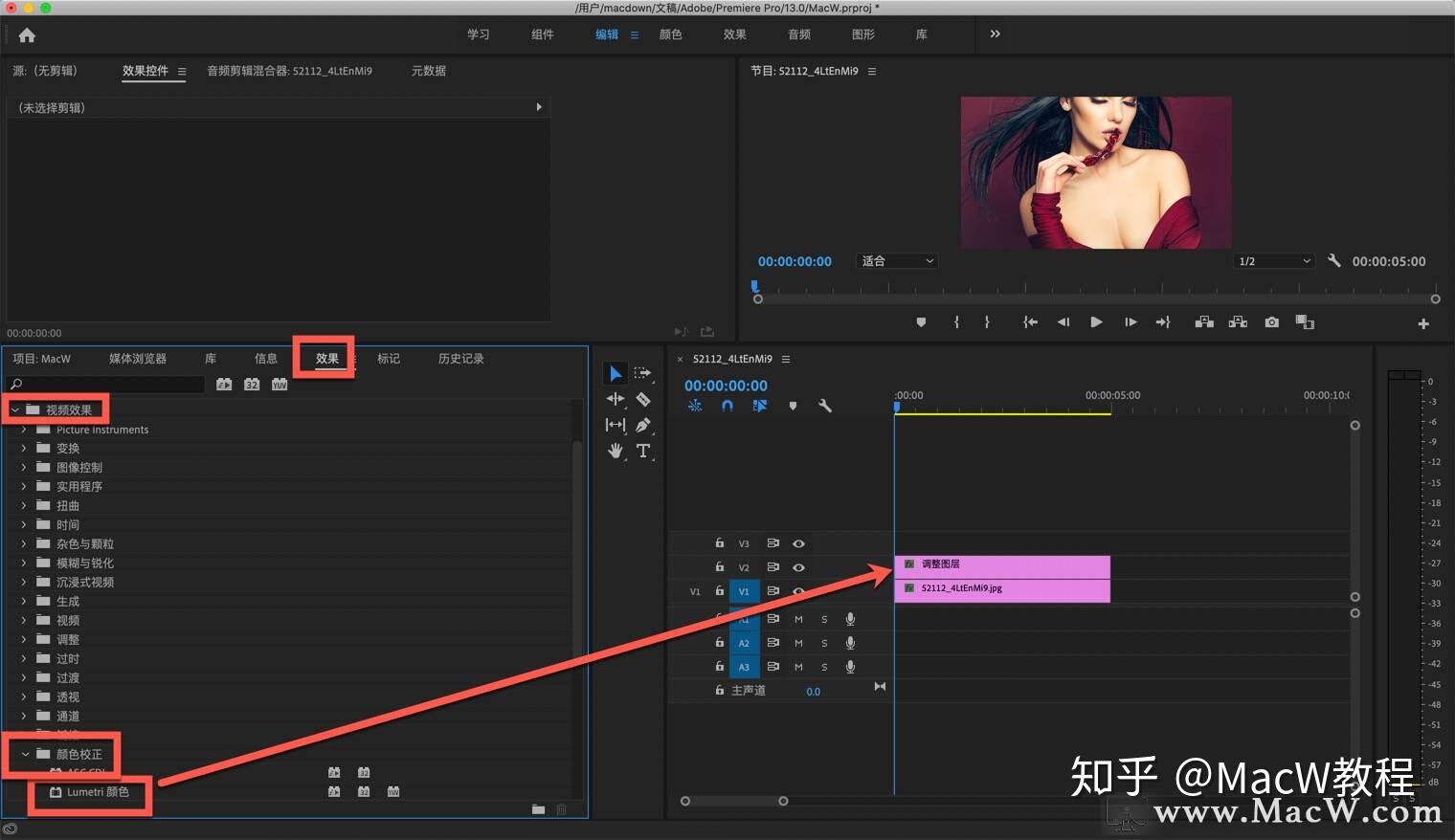Image resolution: width=1455 pixels, height=840 pixels.
Task: Switch to the 效果 panel tab
Action: [x=326, y=358]
